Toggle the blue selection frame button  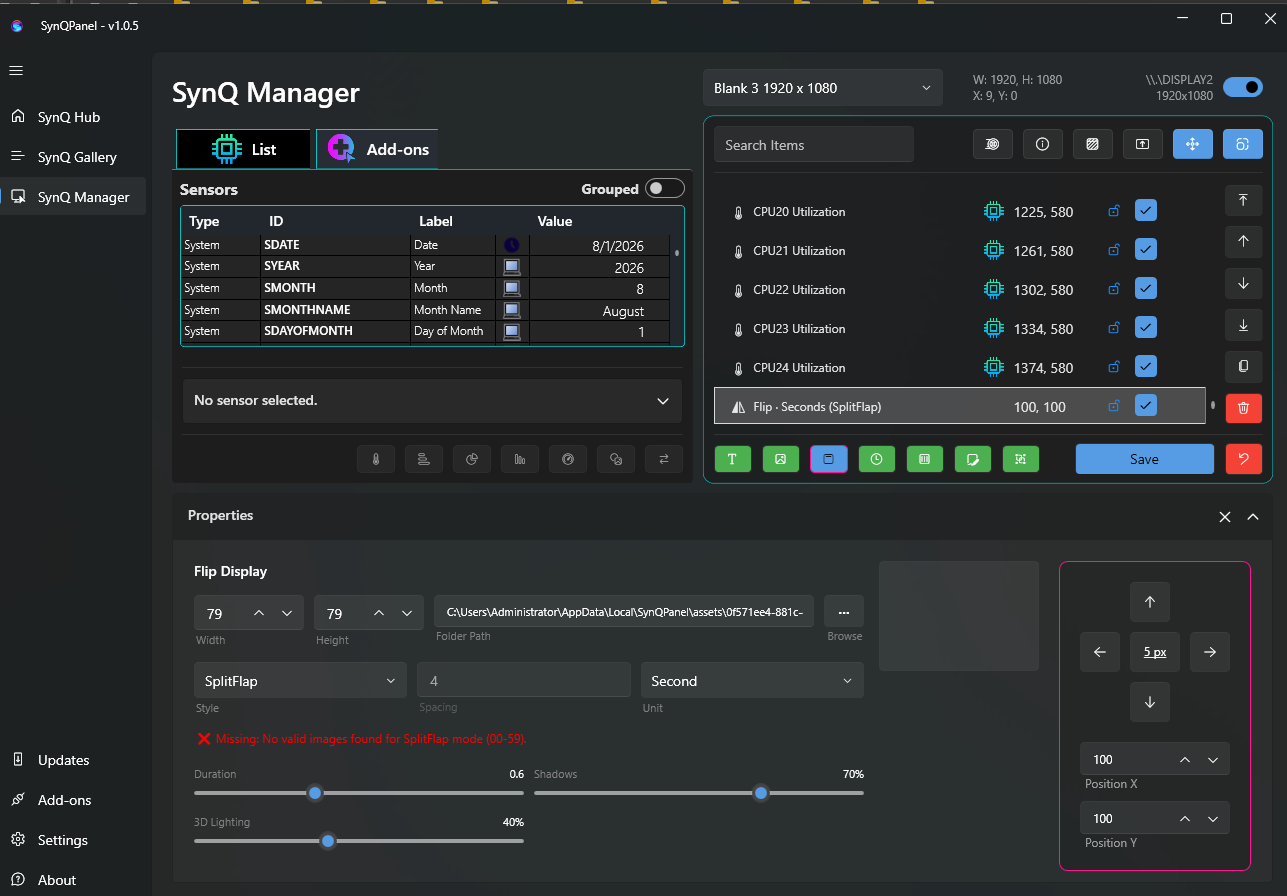coord(1243,145)
